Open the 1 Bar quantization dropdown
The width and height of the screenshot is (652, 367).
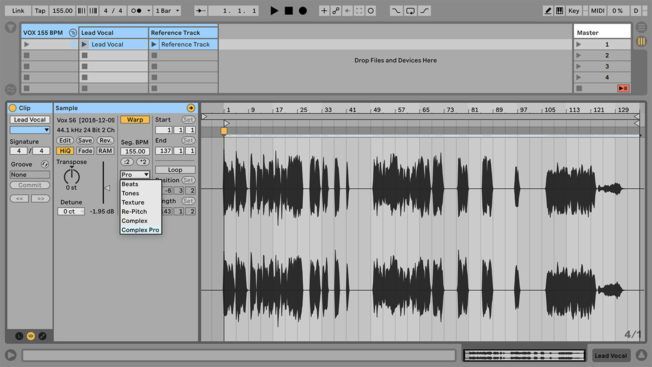167,11
